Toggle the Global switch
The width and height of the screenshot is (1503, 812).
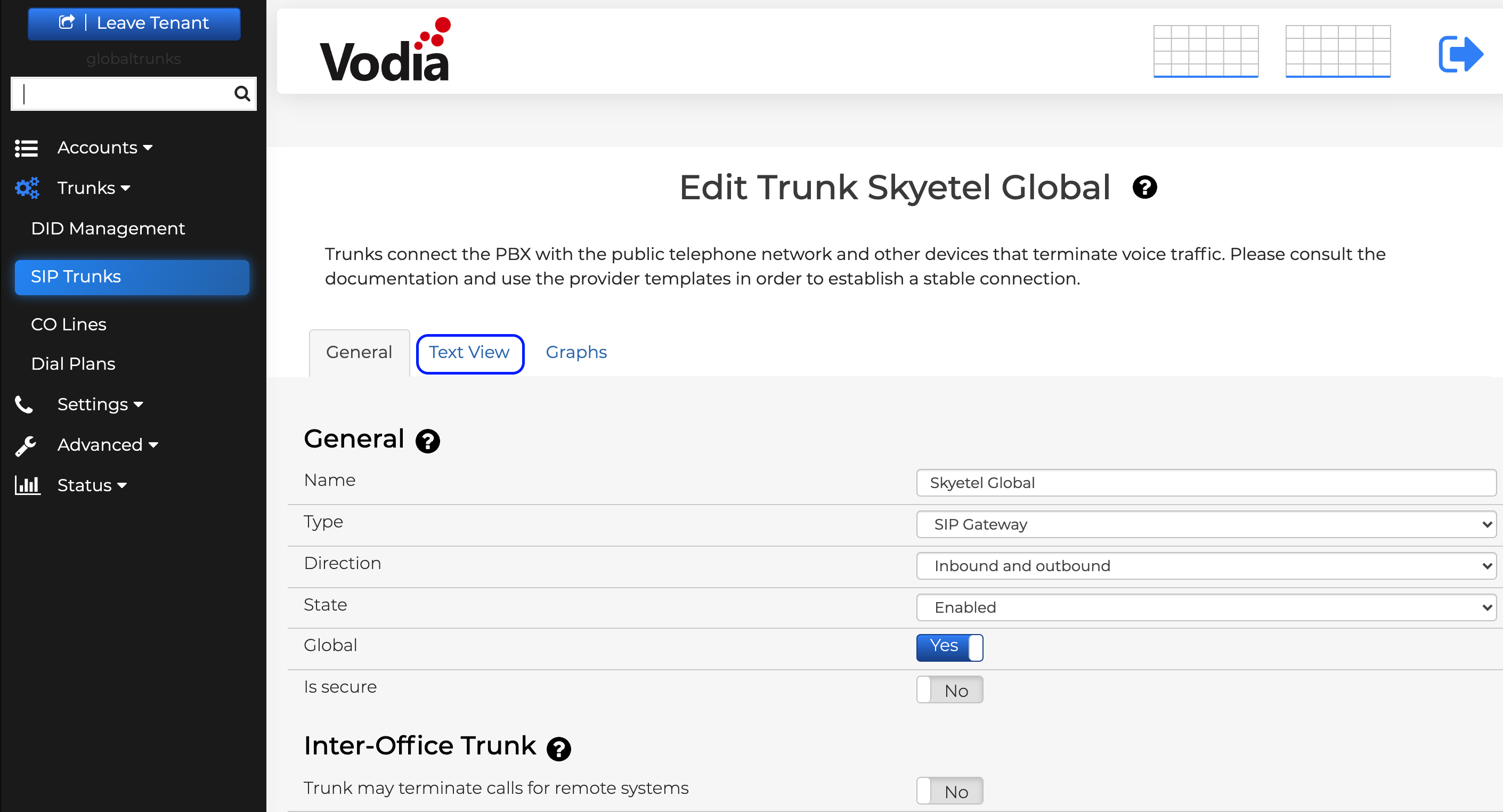949,647
